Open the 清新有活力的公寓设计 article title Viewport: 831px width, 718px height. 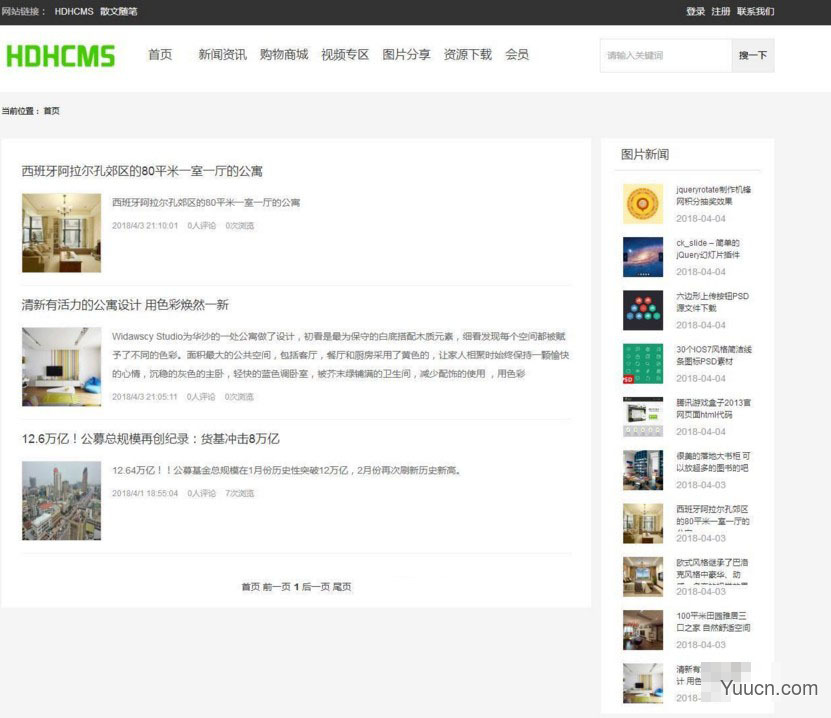click(x=125, y=304)
